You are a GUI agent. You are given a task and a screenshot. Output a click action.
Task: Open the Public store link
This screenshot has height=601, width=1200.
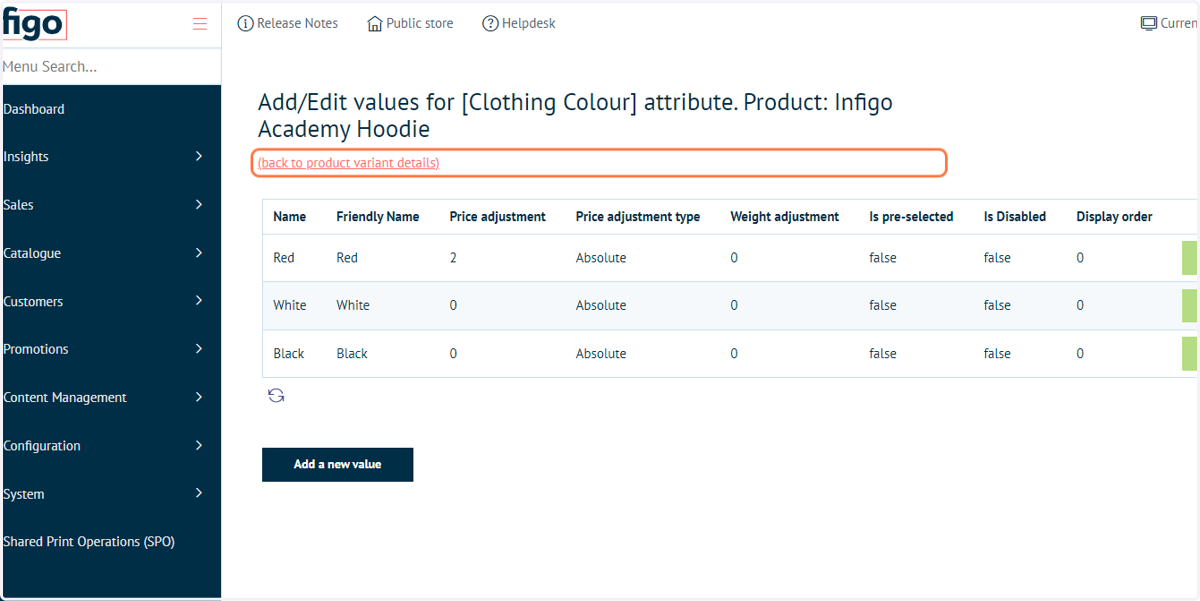(x=420, y=23)
